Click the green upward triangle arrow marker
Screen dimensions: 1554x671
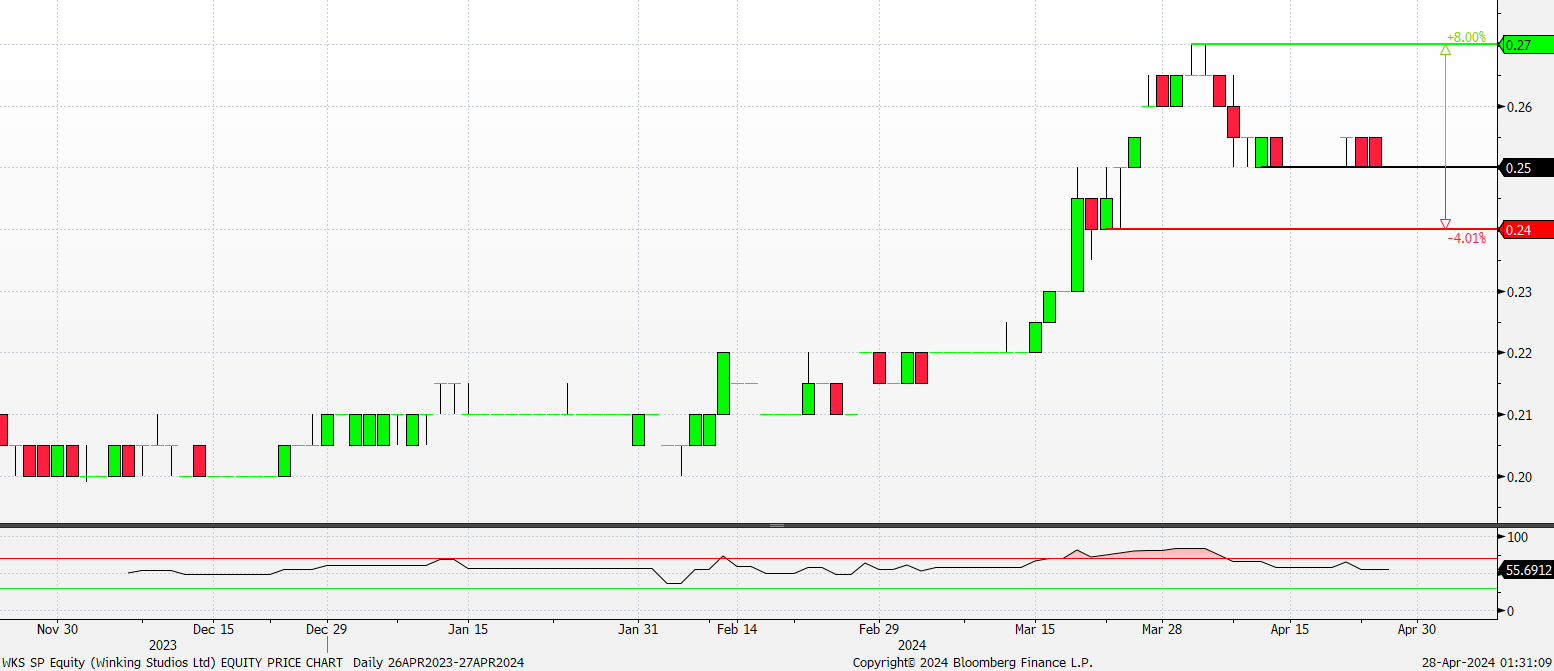coord(1445,50)
